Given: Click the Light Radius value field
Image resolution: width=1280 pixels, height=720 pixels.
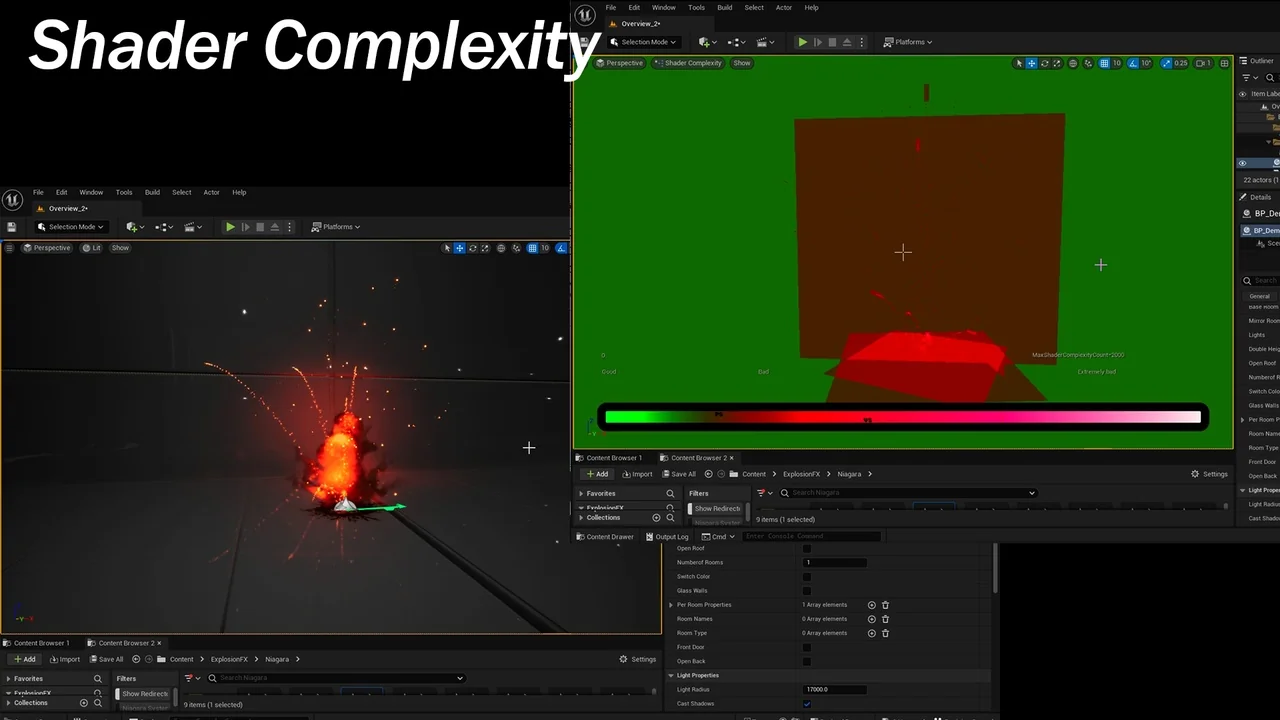Looking at the screenshot, I should click(835, 690).
